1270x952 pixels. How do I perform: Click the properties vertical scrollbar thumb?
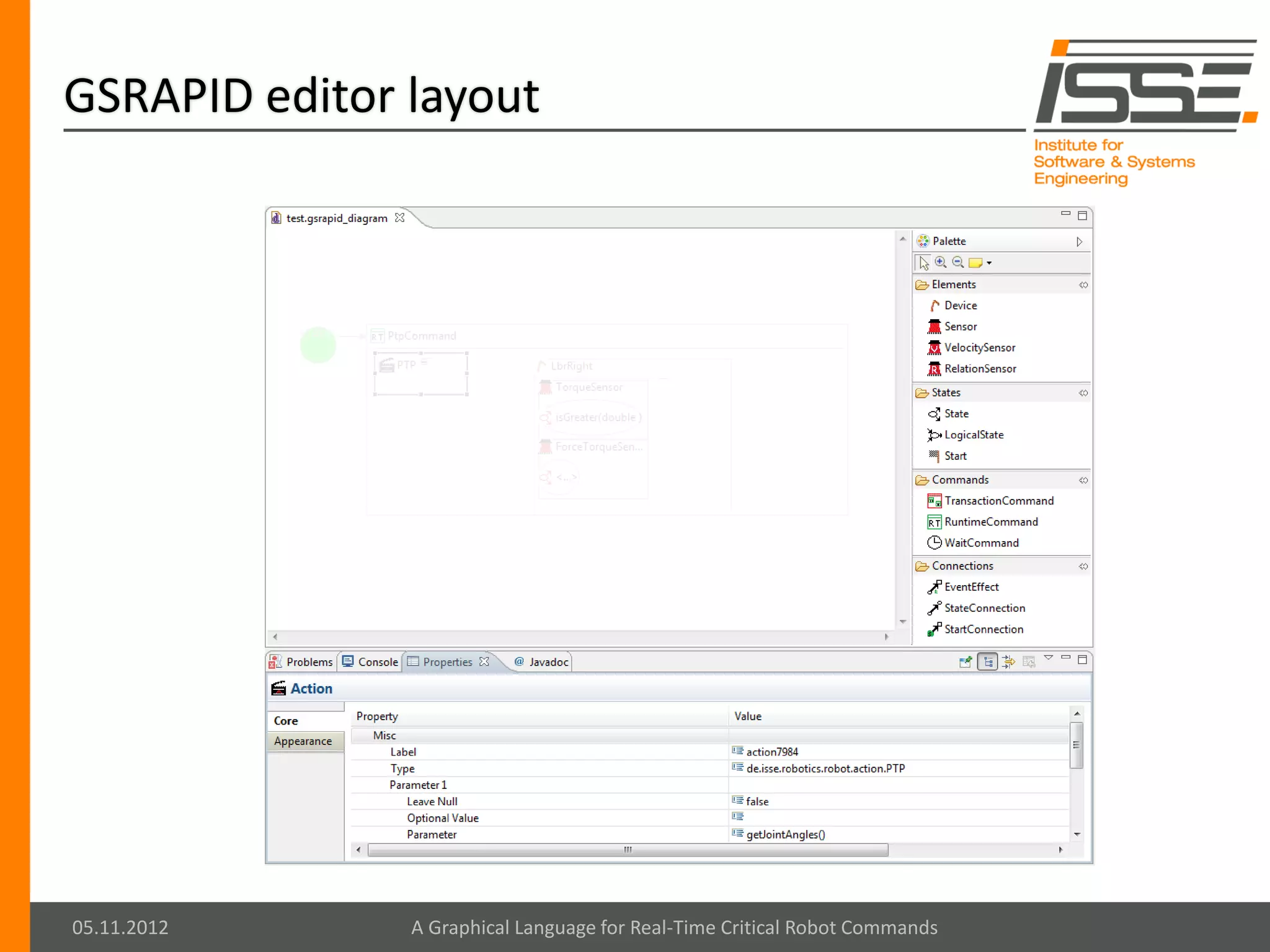pyautogui.click(x=1077, y=745)
